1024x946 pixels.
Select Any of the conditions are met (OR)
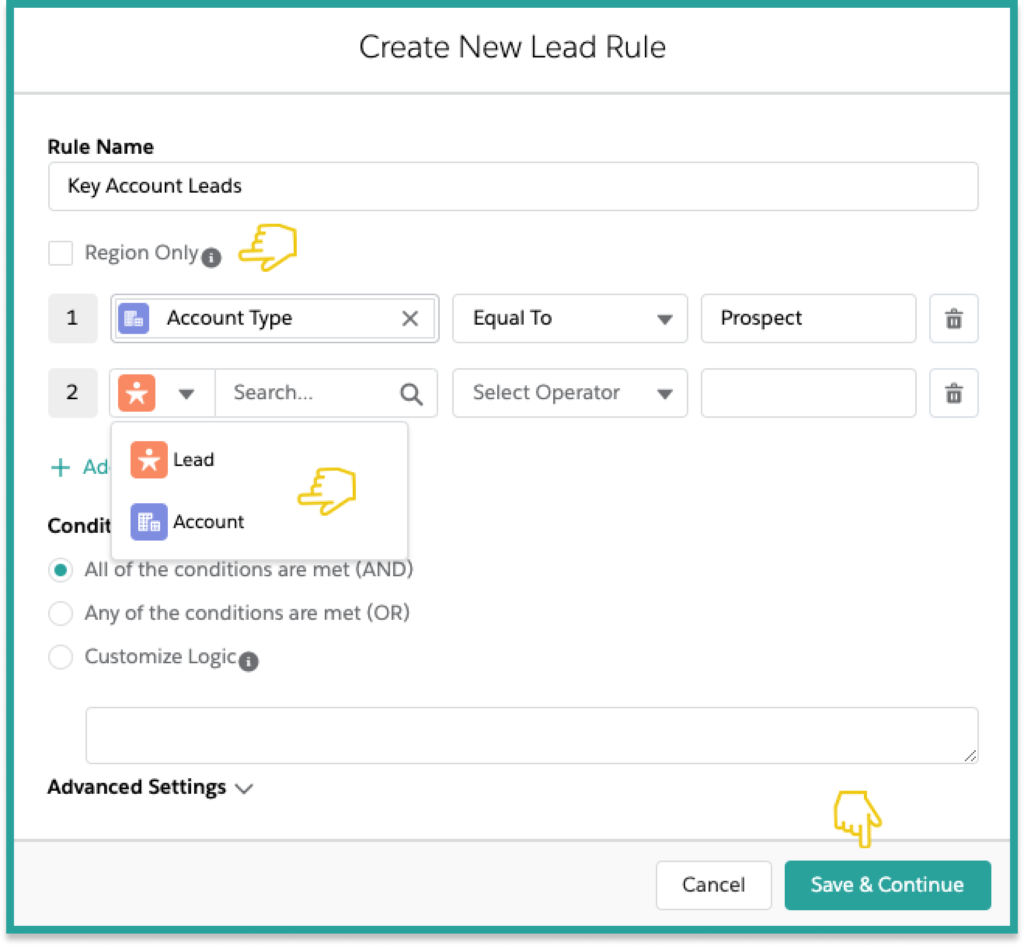[61, 614]
